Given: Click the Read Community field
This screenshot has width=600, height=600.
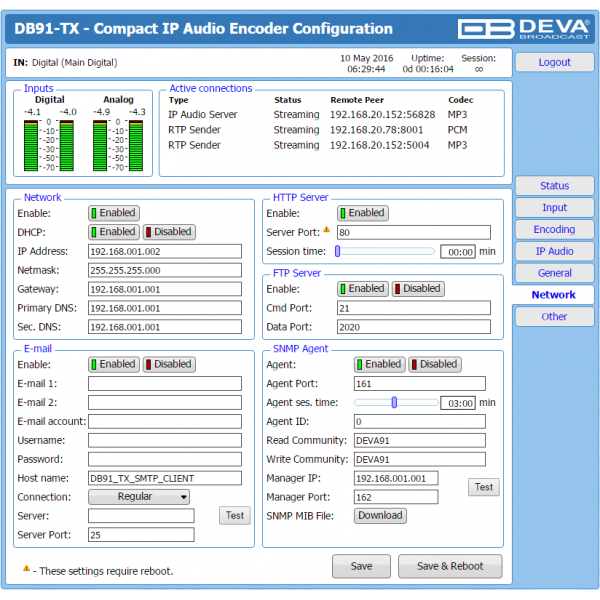Looking at the screenshot, I should (x=420, y=440).
